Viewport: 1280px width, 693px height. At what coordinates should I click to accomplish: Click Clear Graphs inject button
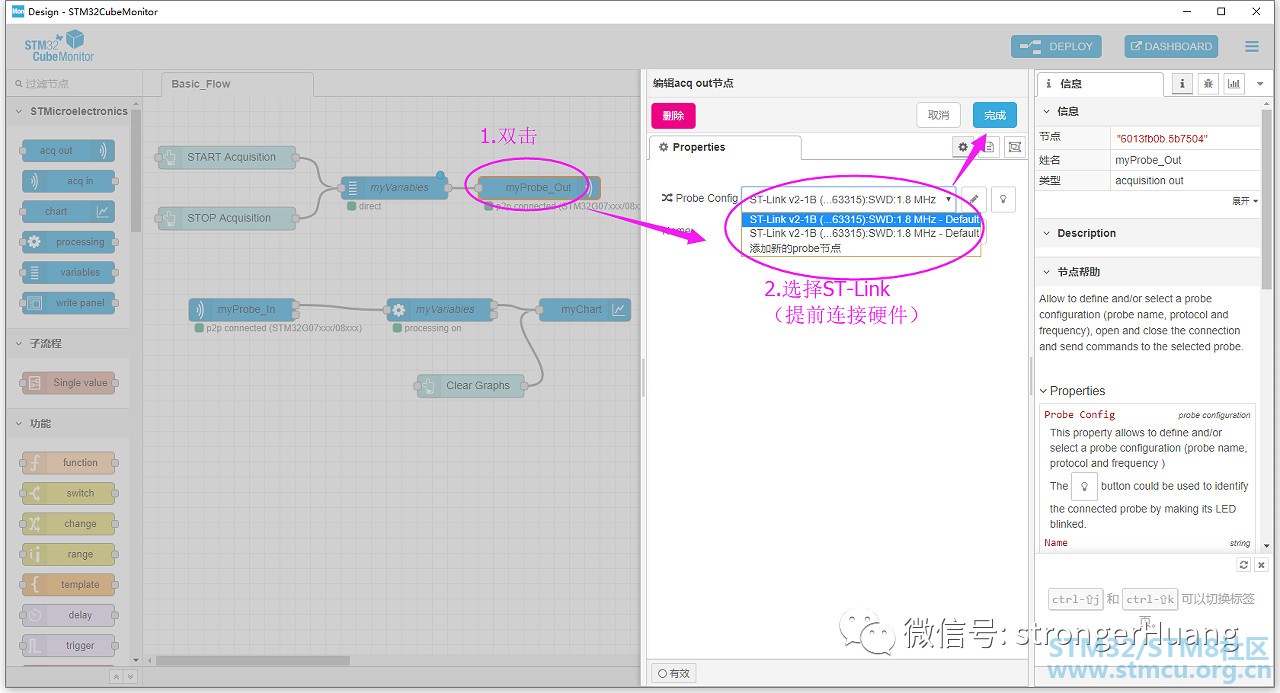427,386
